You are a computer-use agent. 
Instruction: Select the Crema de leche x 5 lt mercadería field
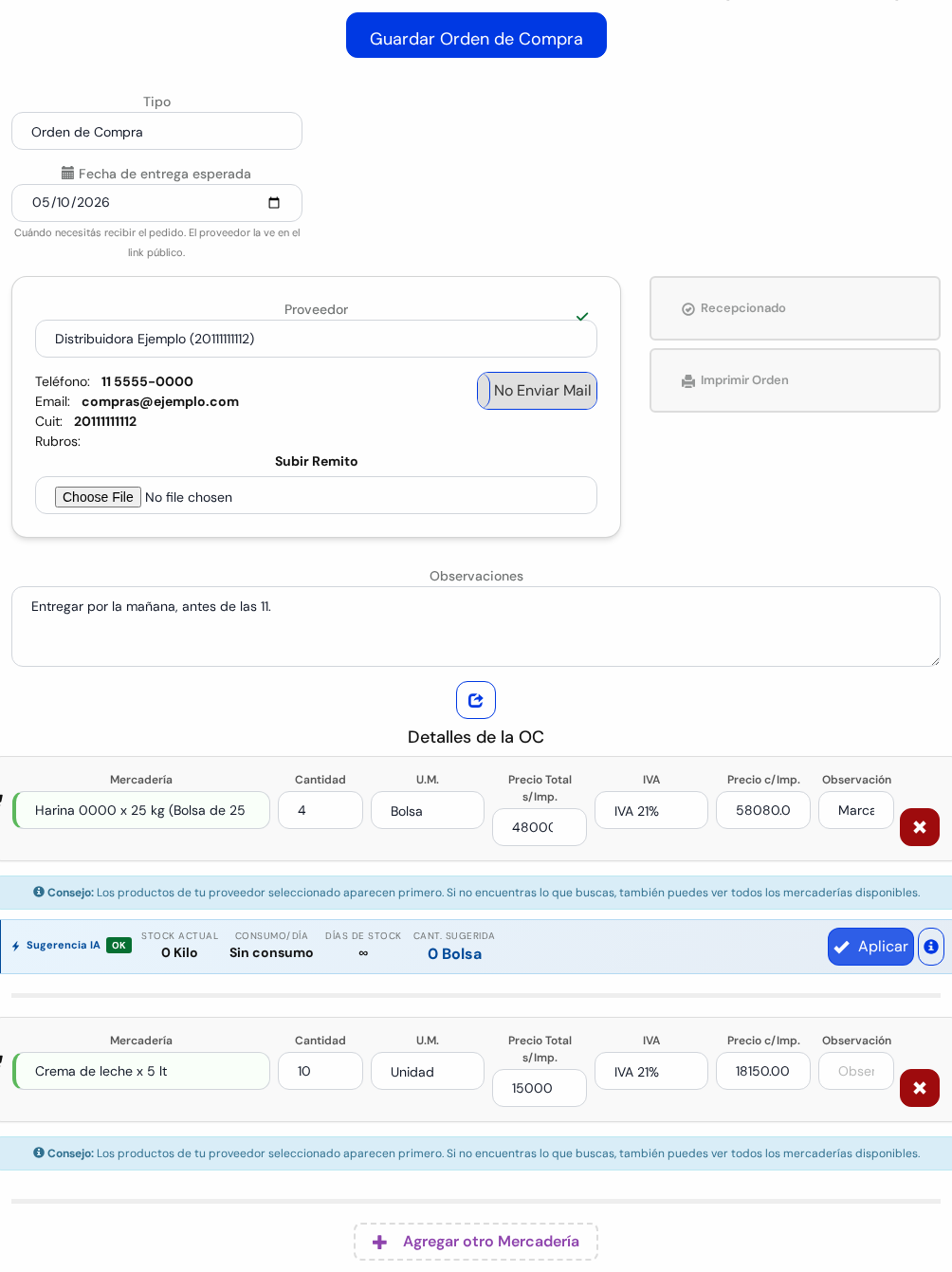[x=141, y=1071]
